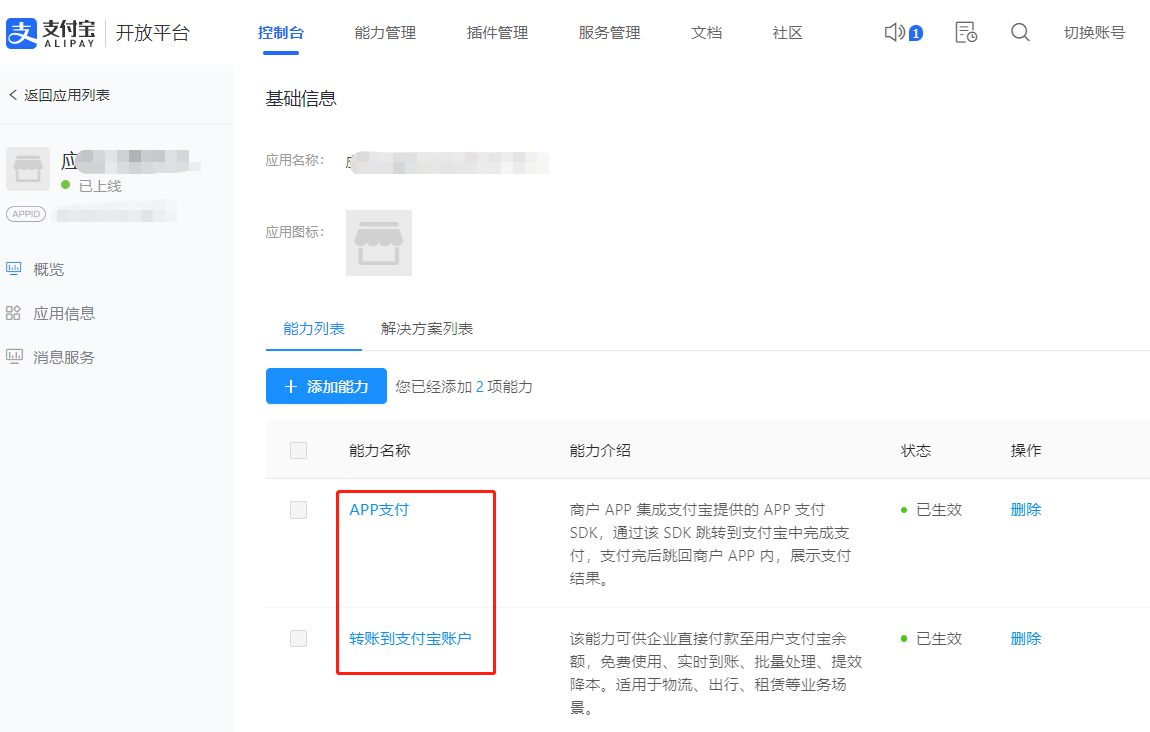
Task: Click the app storefront icon in sidebar
Action: [x=28, y=169]
